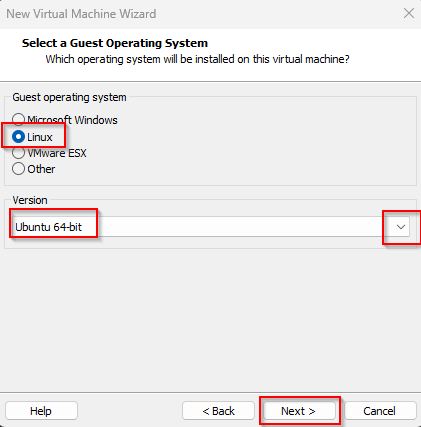Image resolution: width=421 pixels, height=427 pixels.
Task: Click the Help button
Action: pyautogui.click(x=41, y=411)
